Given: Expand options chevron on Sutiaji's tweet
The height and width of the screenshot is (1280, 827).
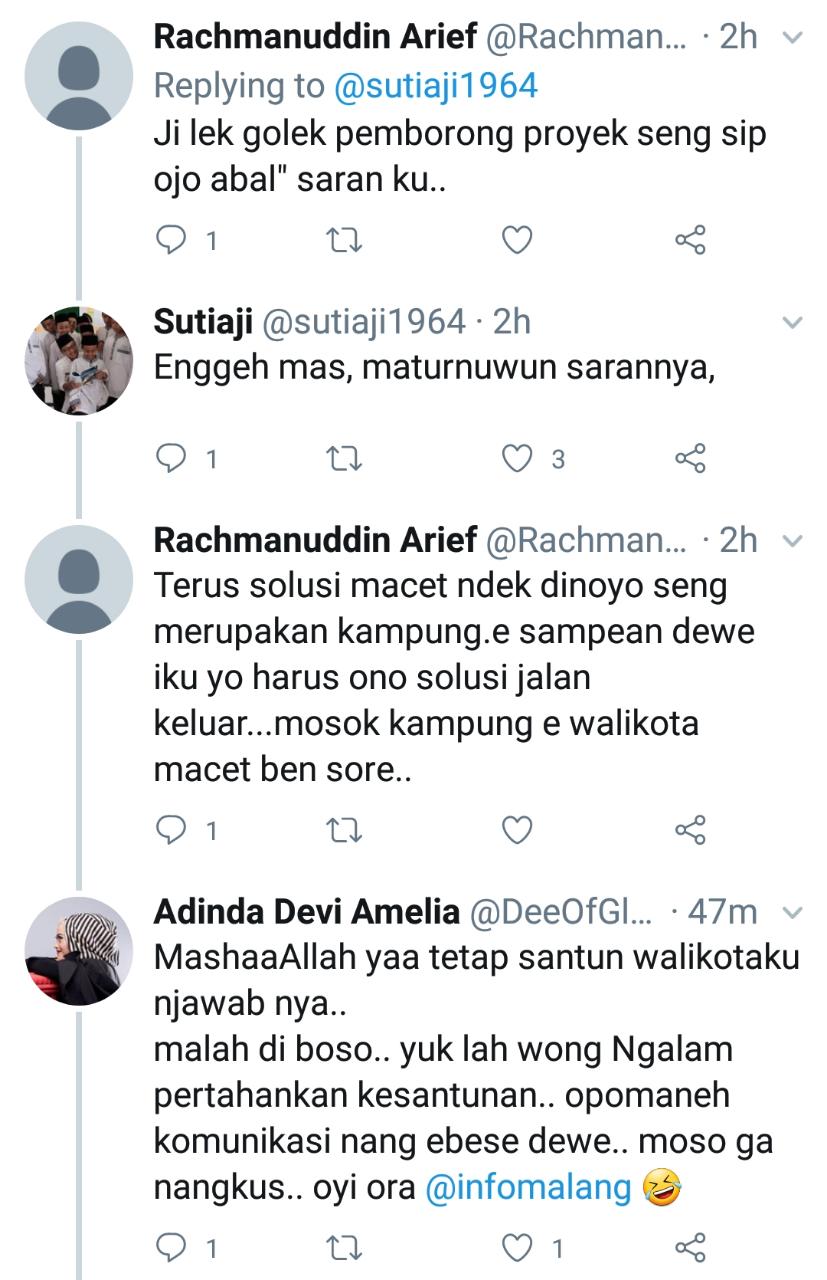Looking at the screenshot, I should [792, 322].
